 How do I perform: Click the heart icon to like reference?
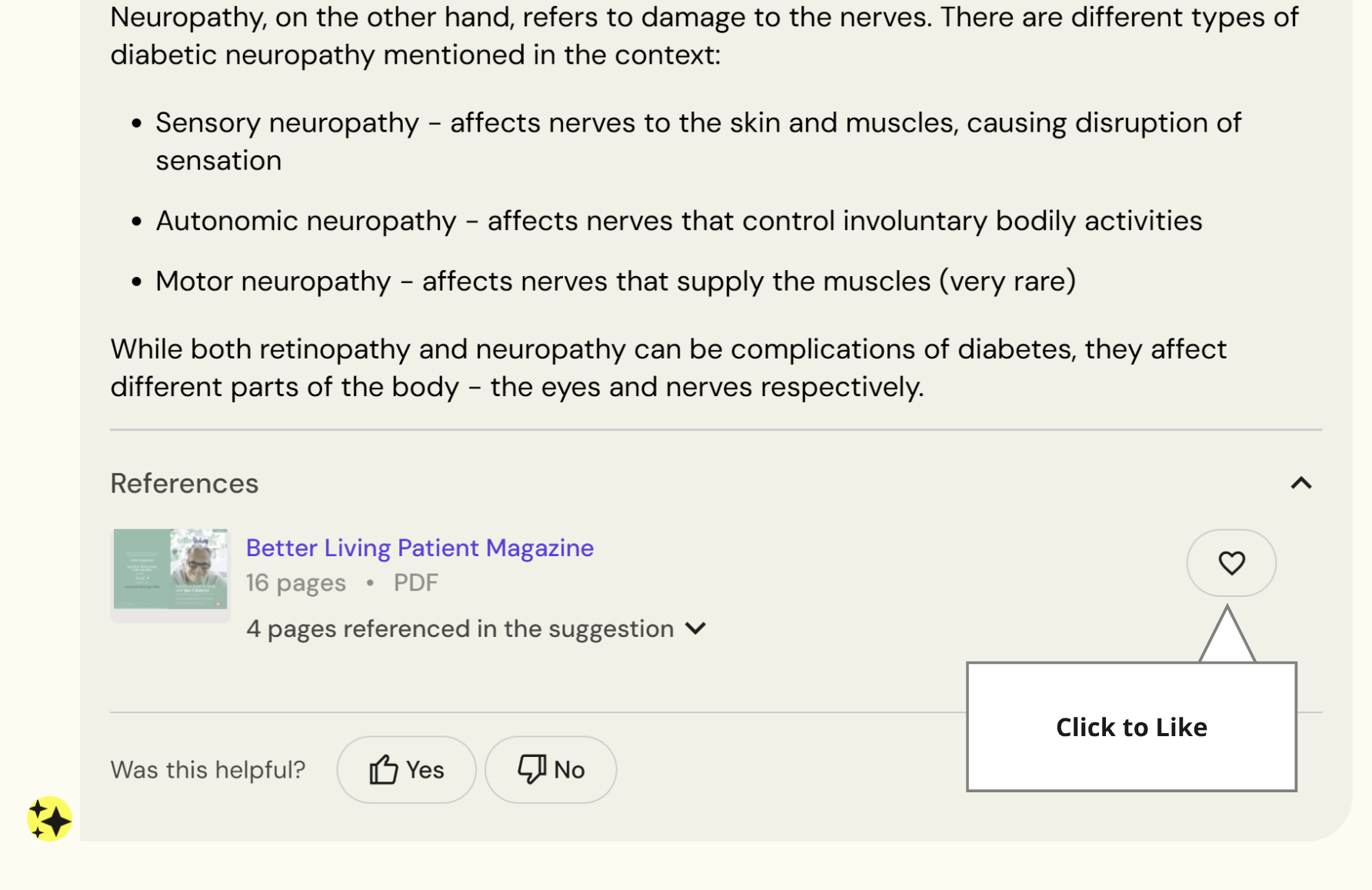pos(1231,563)
